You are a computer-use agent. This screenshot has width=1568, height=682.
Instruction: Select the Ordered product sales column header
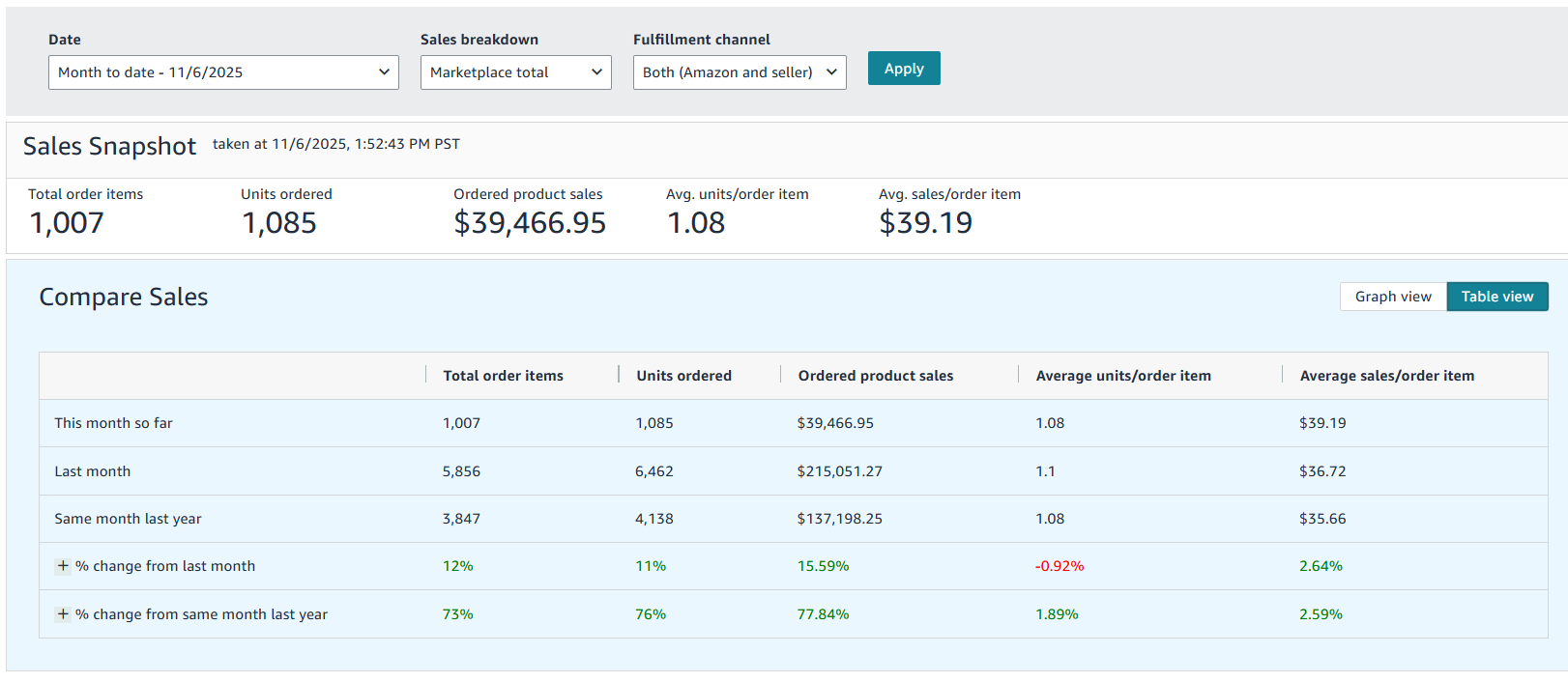click(875, 376)
